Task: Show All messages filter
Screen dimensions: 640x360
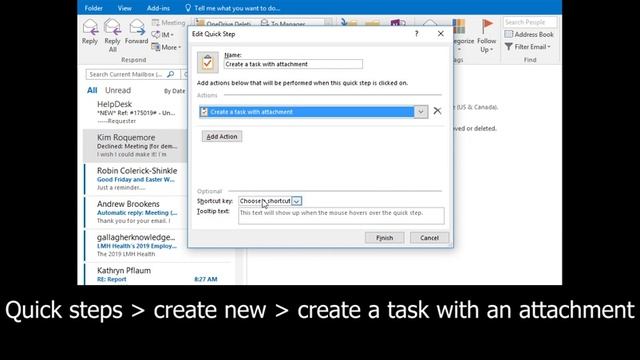Action: click(x=92, y=90)
